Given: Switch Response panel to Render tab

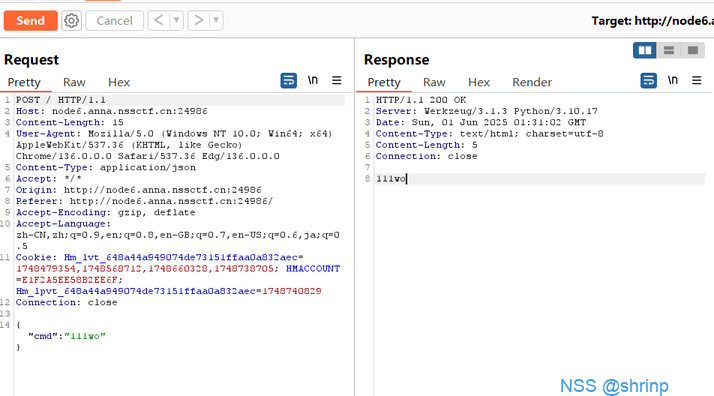Looking at the screenshot, I should click(x=532, y=82).
